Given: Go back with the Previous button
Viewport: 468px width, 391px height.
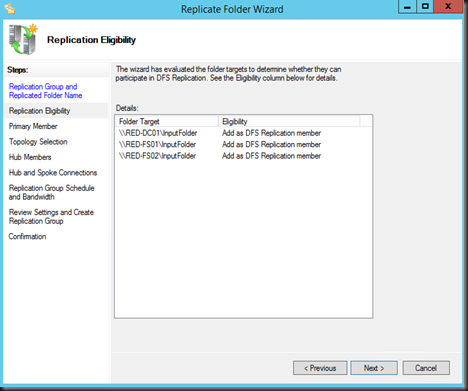Looking at the screenshot, I should pos(320,368).
